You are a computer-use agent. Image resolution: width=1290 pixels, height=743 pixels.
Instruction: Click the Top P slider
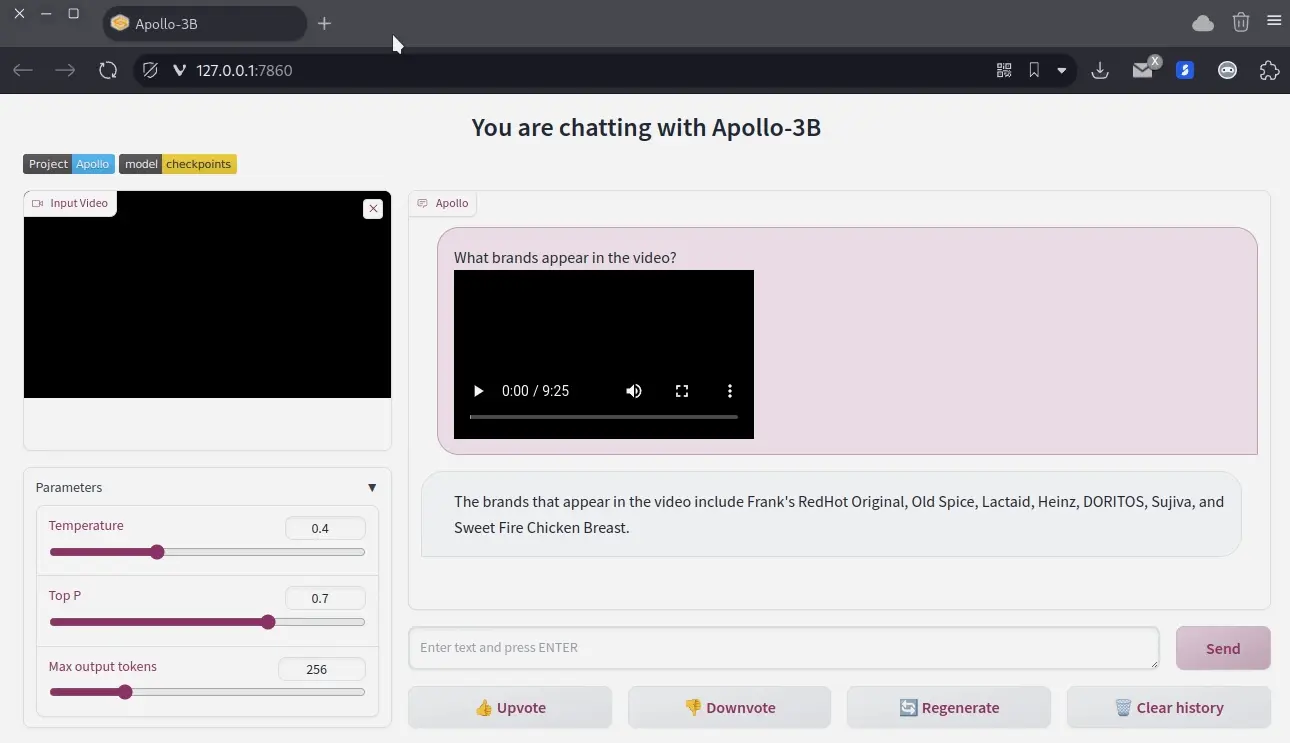207,622
